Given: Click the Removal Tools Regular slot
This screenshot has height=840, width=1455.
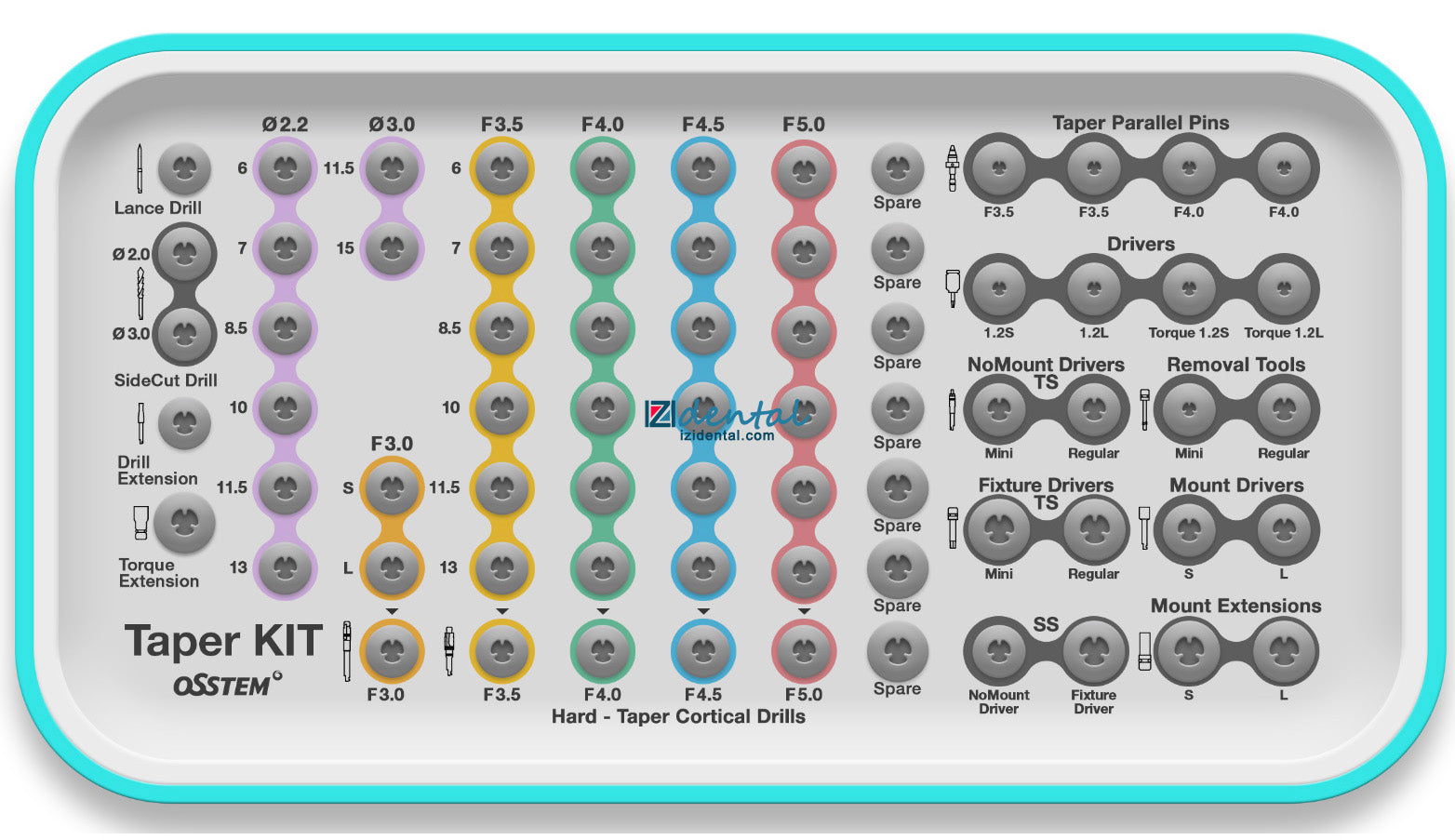Looking at the screenshot, I should [1284, 409].
